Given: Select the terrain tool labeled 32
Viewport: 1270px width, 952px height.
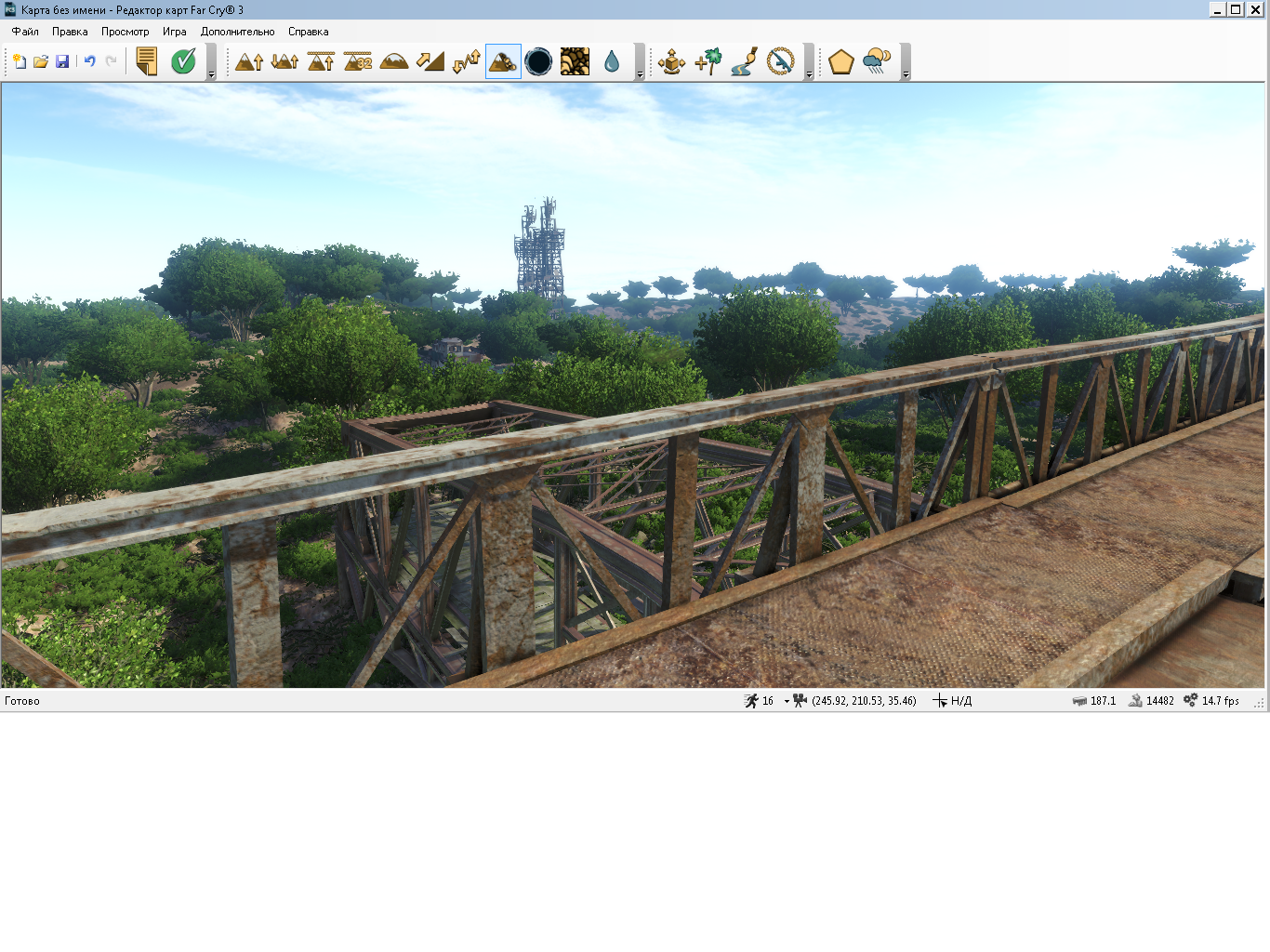Looking at the screenshot, I should 358,61.
